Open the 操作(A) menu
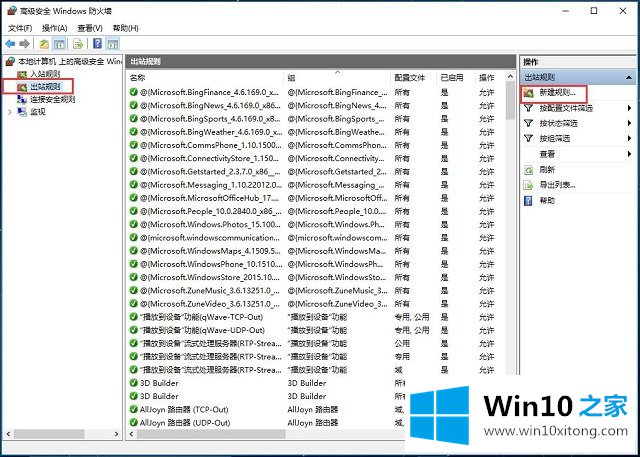640x457 pixels. (x=55, y=28)
